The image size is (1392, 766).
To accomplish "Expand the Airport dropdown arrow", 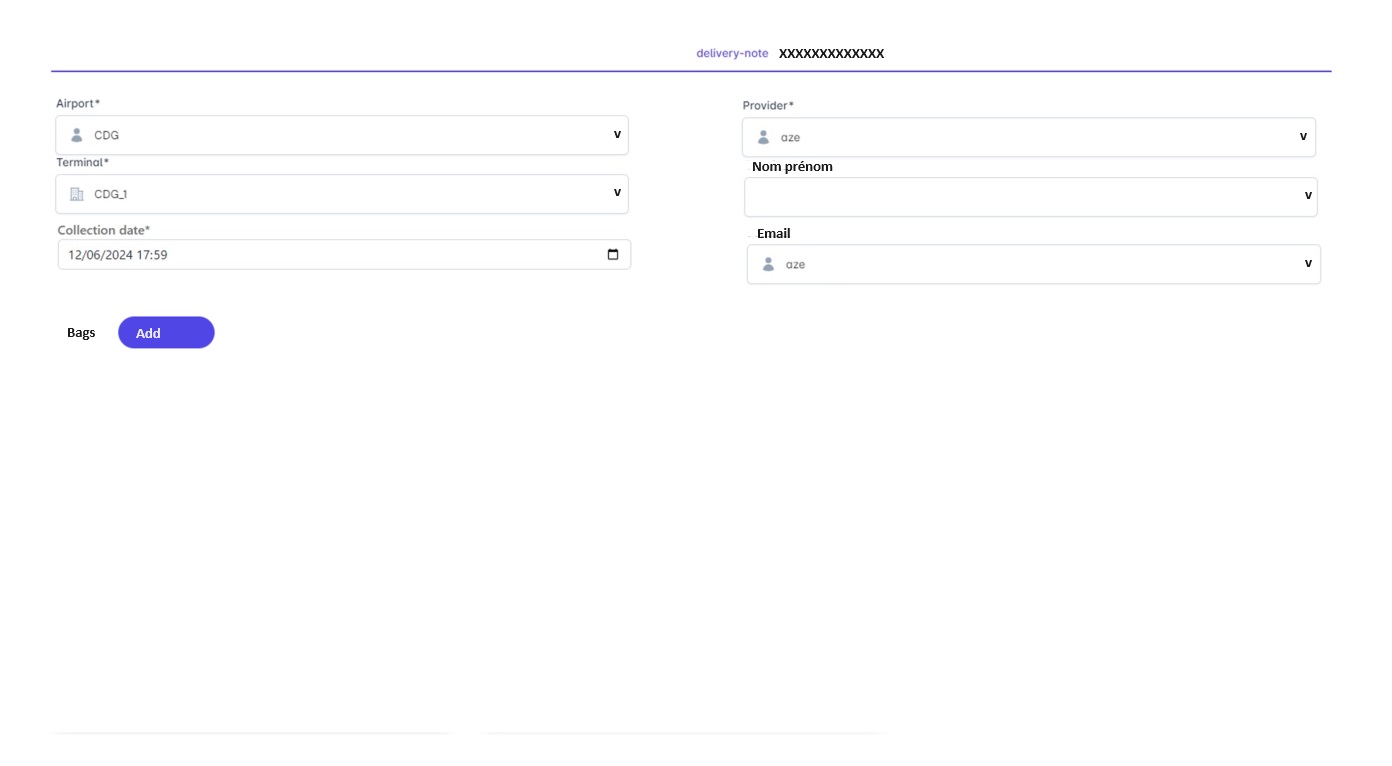I will [617, 134].
